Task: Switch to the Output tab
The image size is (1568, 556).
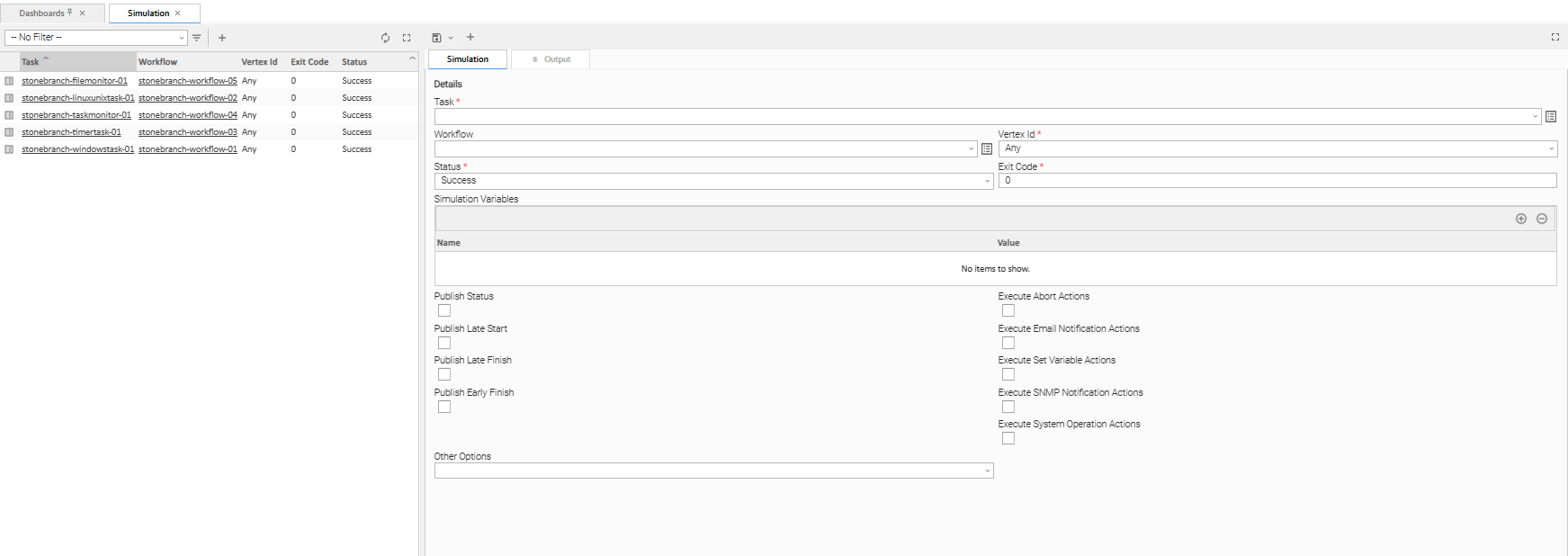Action: (x=551, y=59)
